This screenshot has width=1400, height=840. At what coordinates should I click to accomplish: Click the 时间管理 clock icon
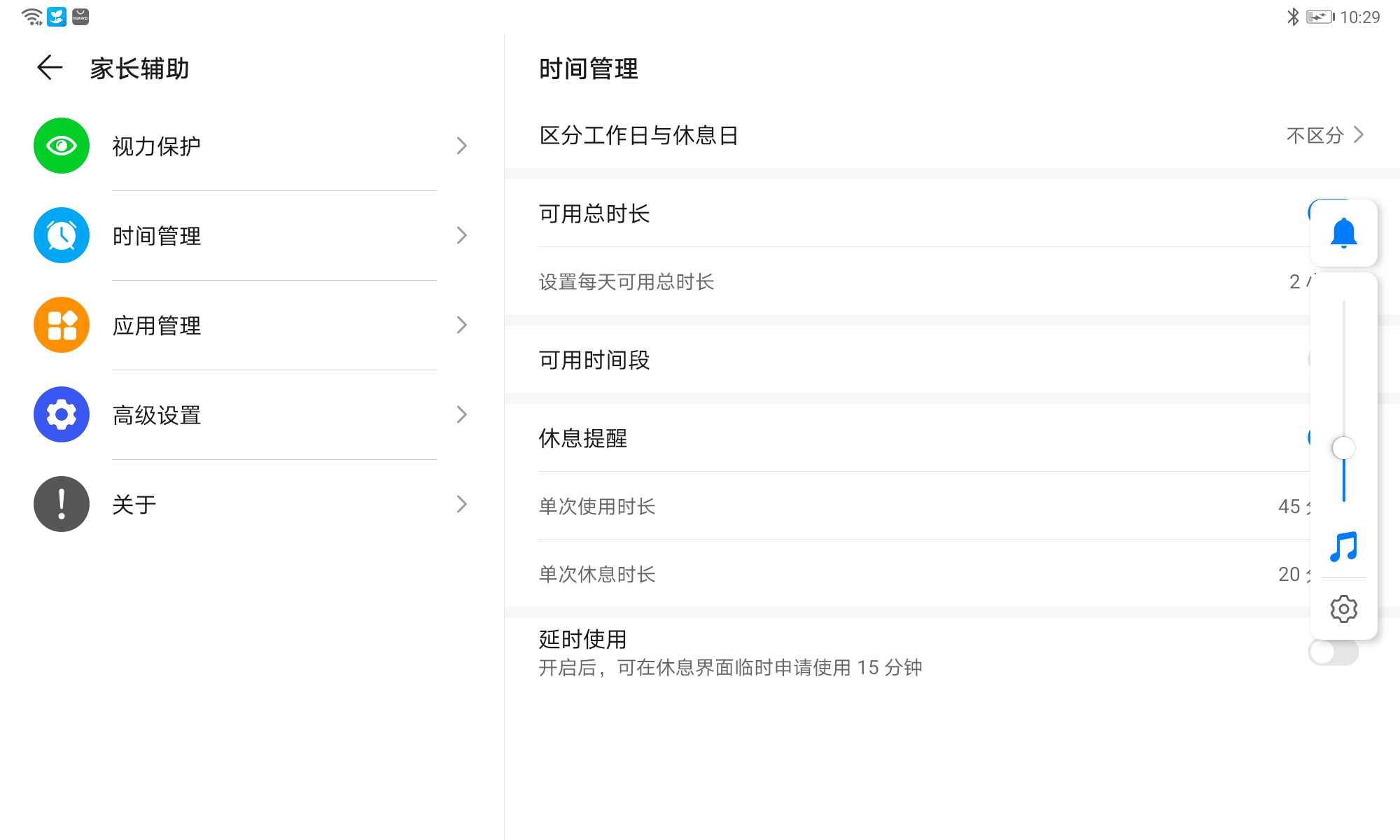(x=61, y=235)
